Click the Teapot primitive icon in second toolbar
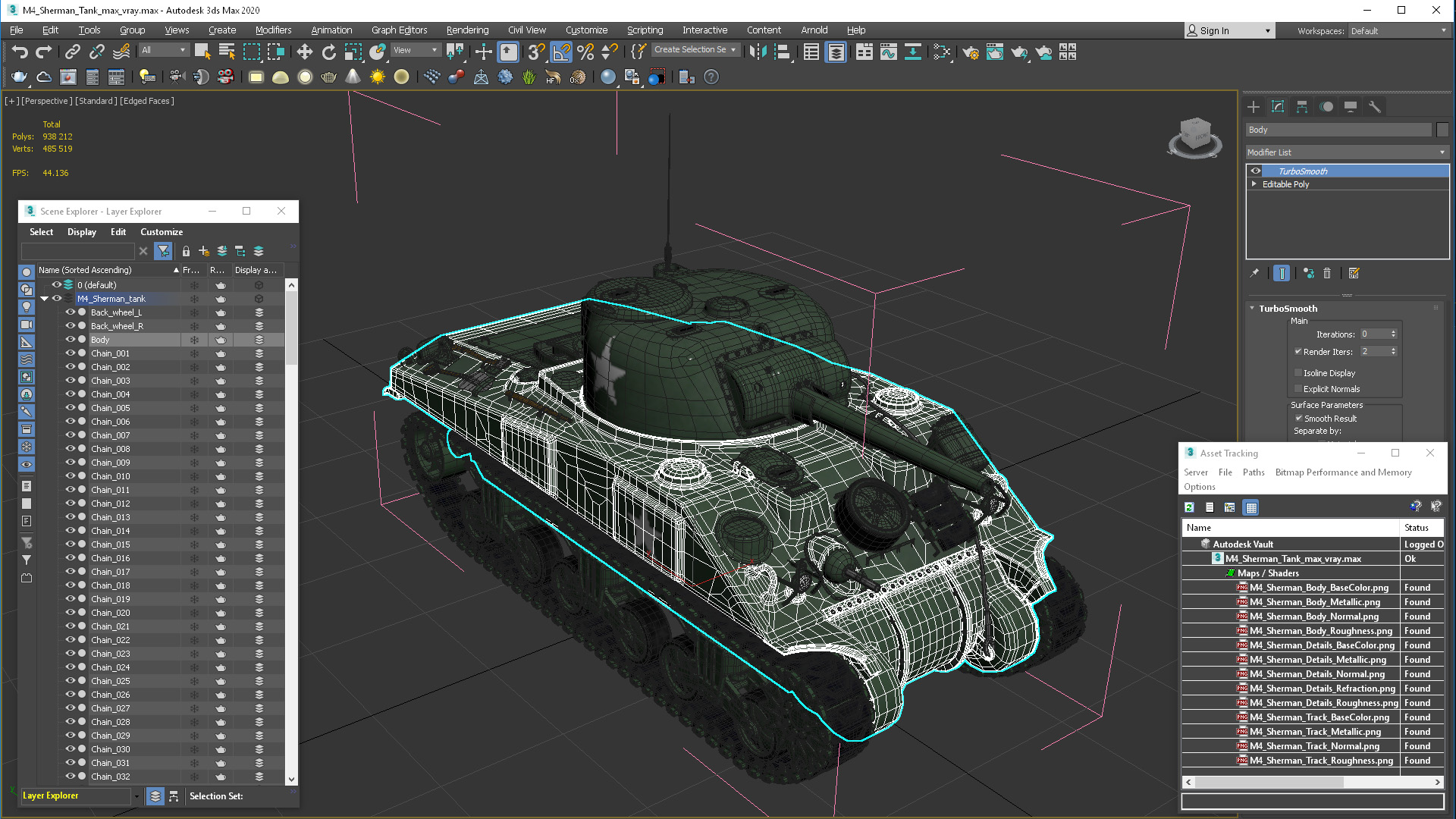Image resolution: width=1456 pixels, height=819 pixels. [x=328, y=77]
